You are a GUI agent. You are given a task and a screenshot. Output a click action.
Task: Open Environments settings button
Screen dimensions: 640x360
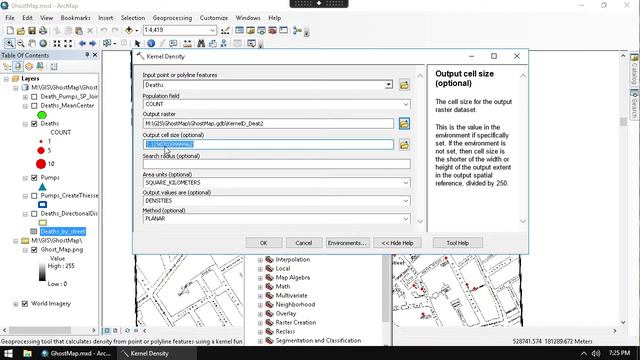347,243
